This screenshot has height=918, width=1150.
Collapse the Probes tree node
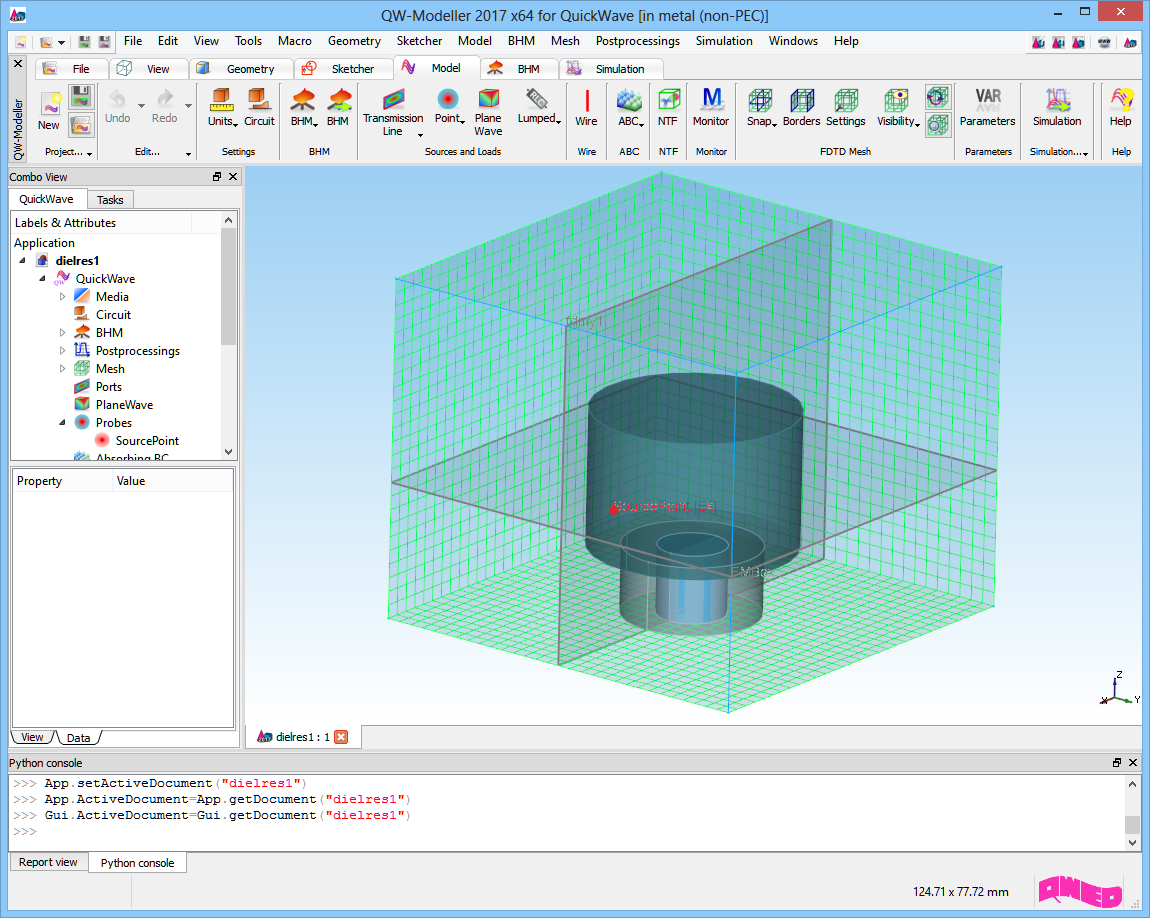62,423
